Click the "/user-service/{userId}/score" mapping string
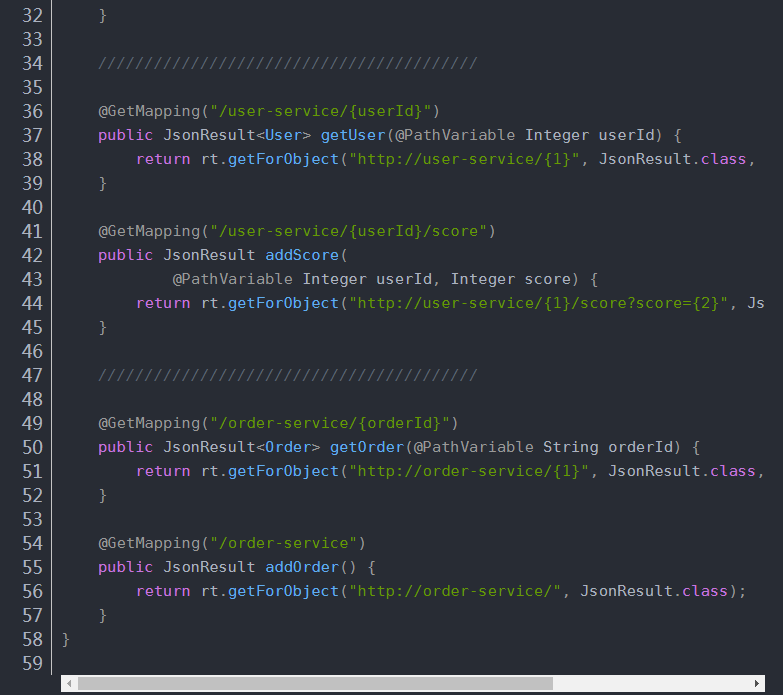The width and height of the screenshot is (783, 695). pyautogui.click(x=348, y=231)
